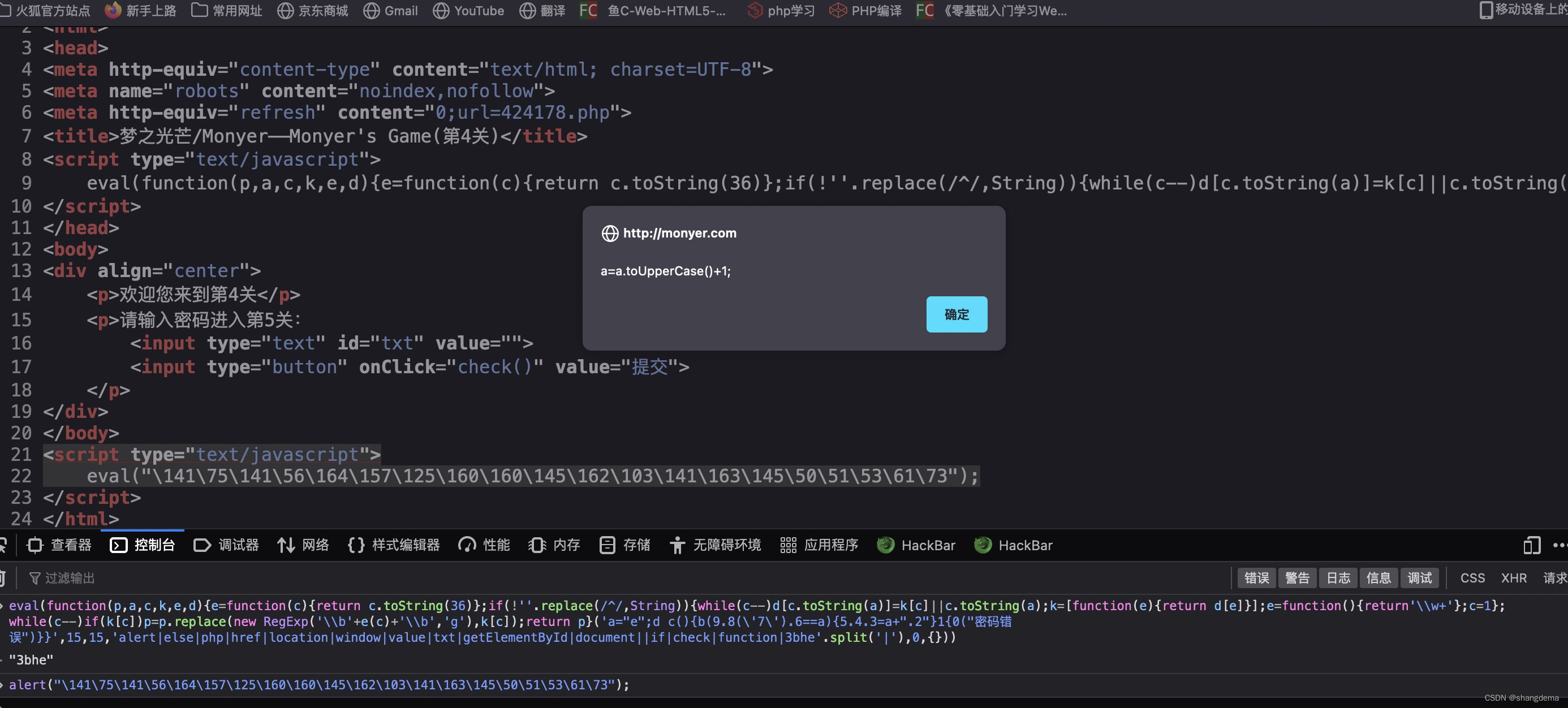Click the alert octal string console input
Screen dimensions: 1568x708
(x=319, y=685)
